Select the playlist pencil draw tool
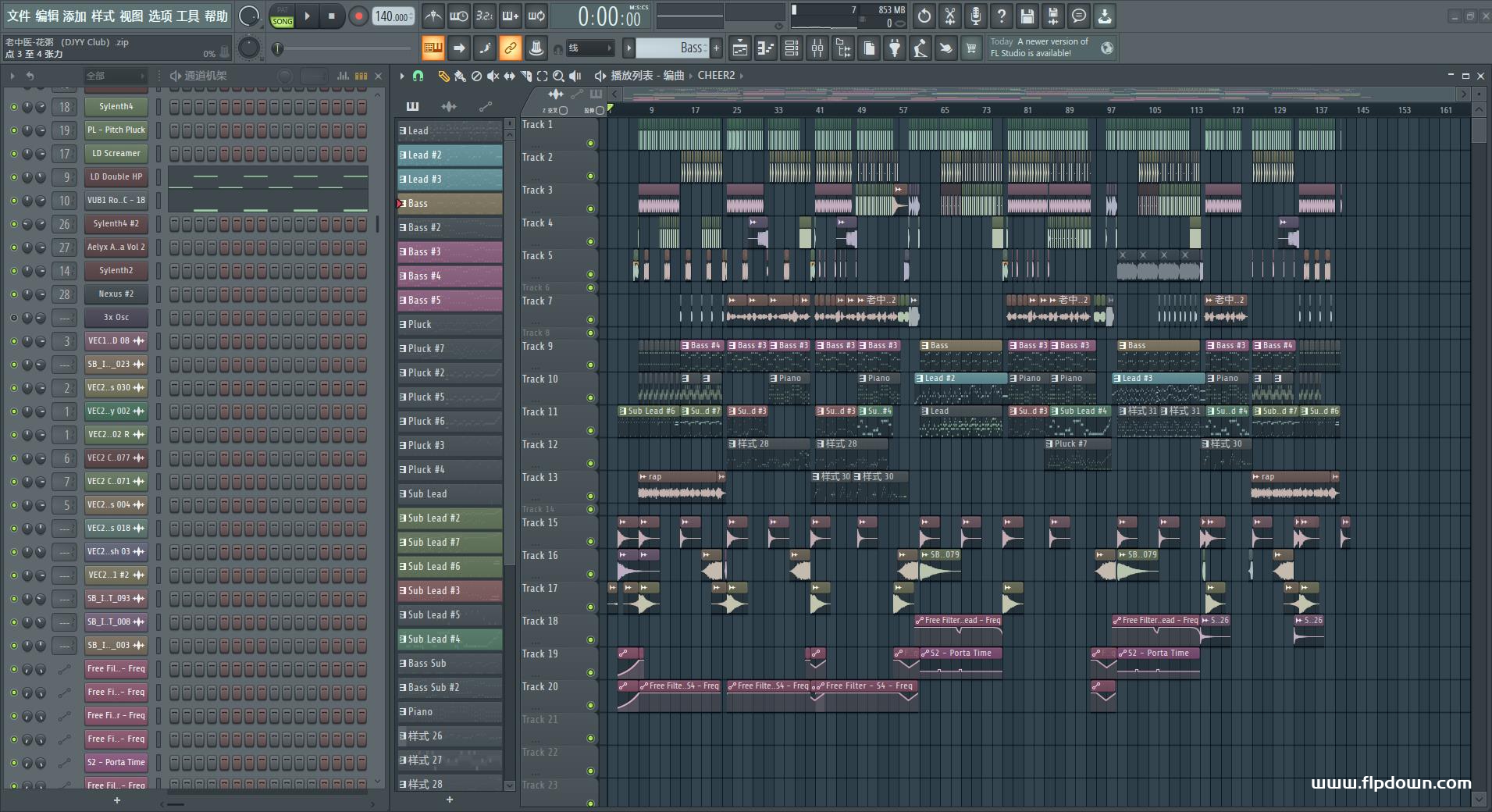 (x=443, y=76)
